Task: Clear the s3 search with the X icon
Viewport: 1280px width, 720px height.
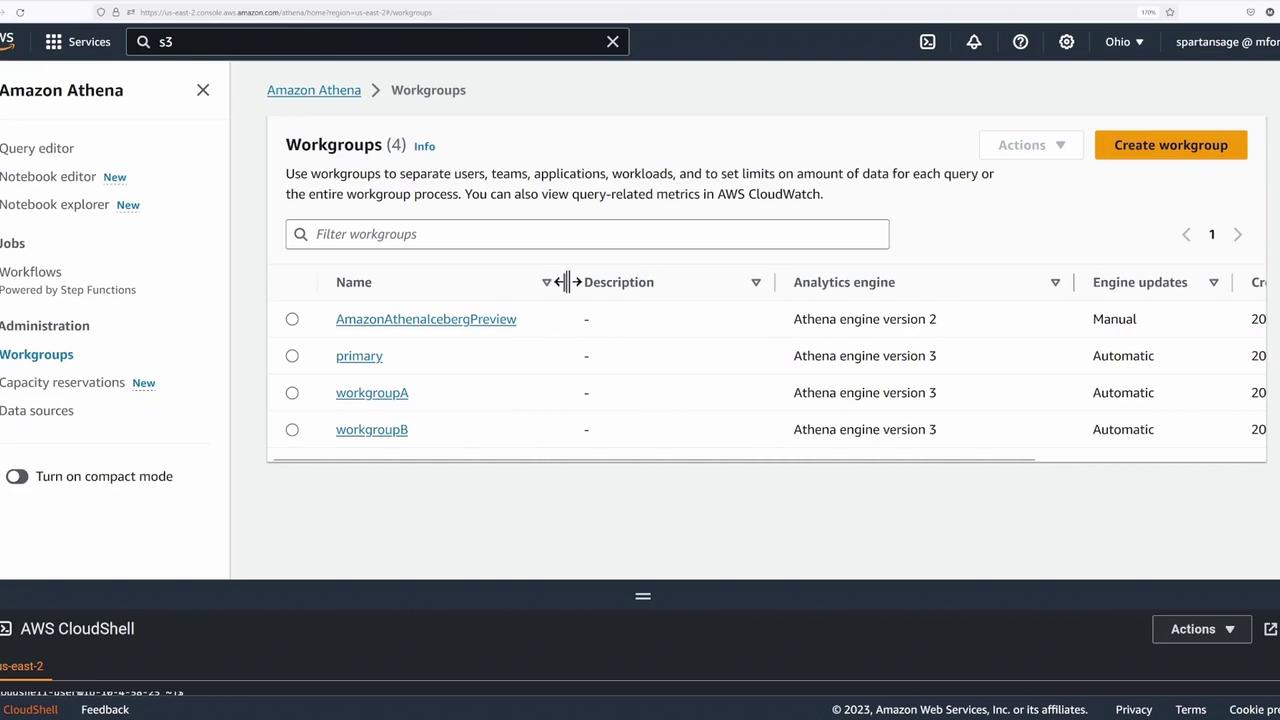Action: click(x=613, y=42)
